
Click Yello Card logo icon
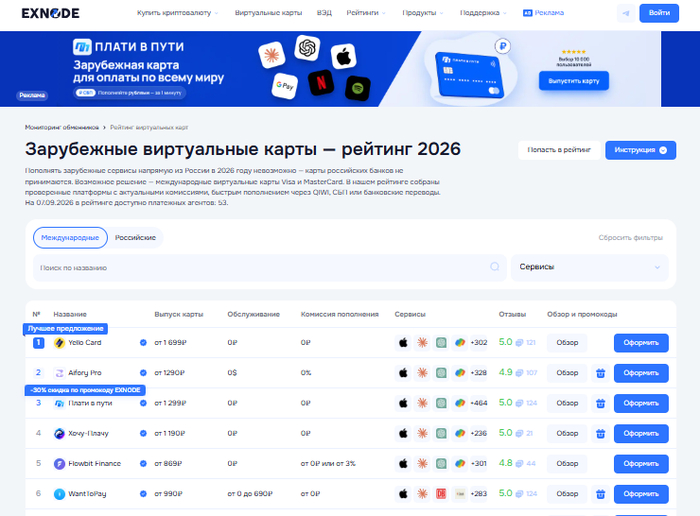[x=59, y=343]
